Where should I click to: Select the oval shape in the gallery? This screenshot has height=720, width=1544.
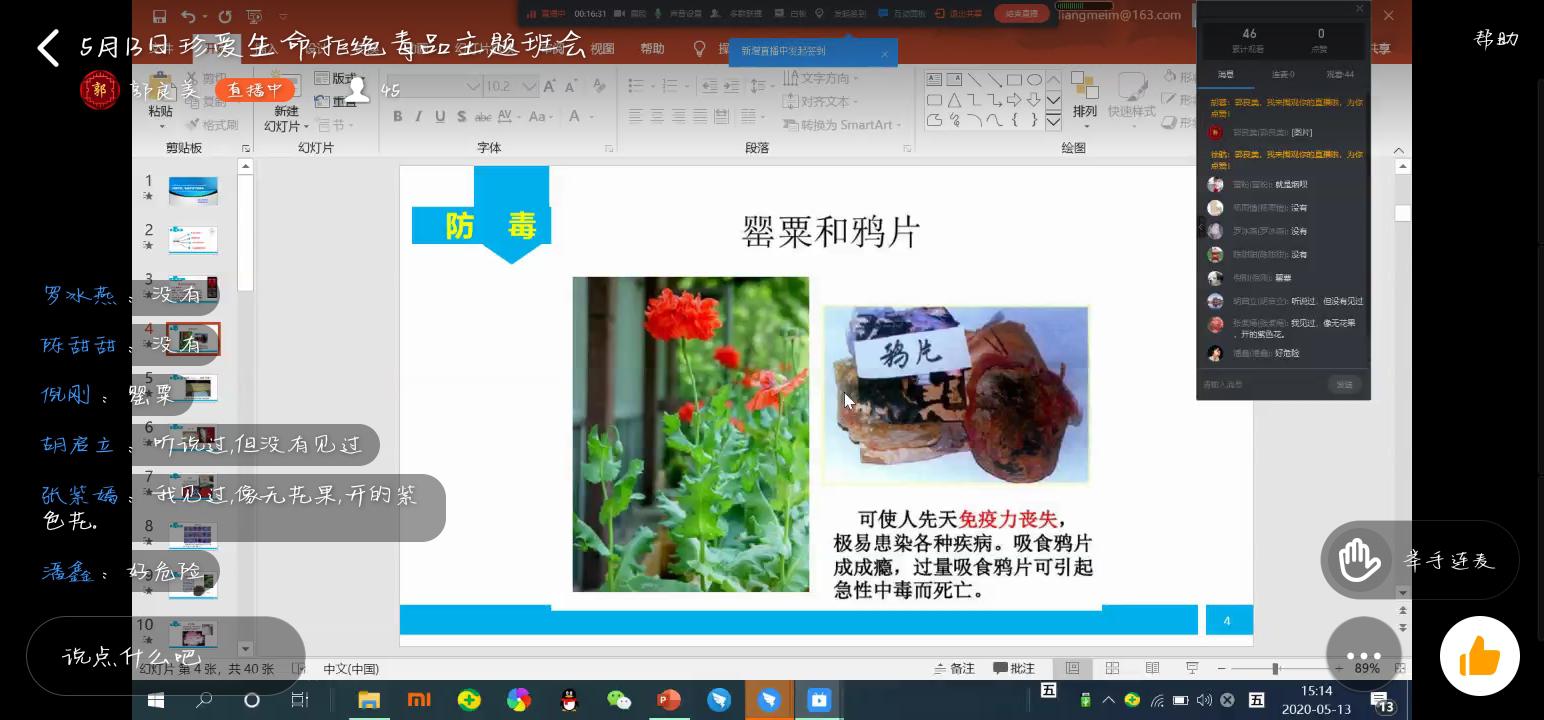click(x=1034, y=80)
